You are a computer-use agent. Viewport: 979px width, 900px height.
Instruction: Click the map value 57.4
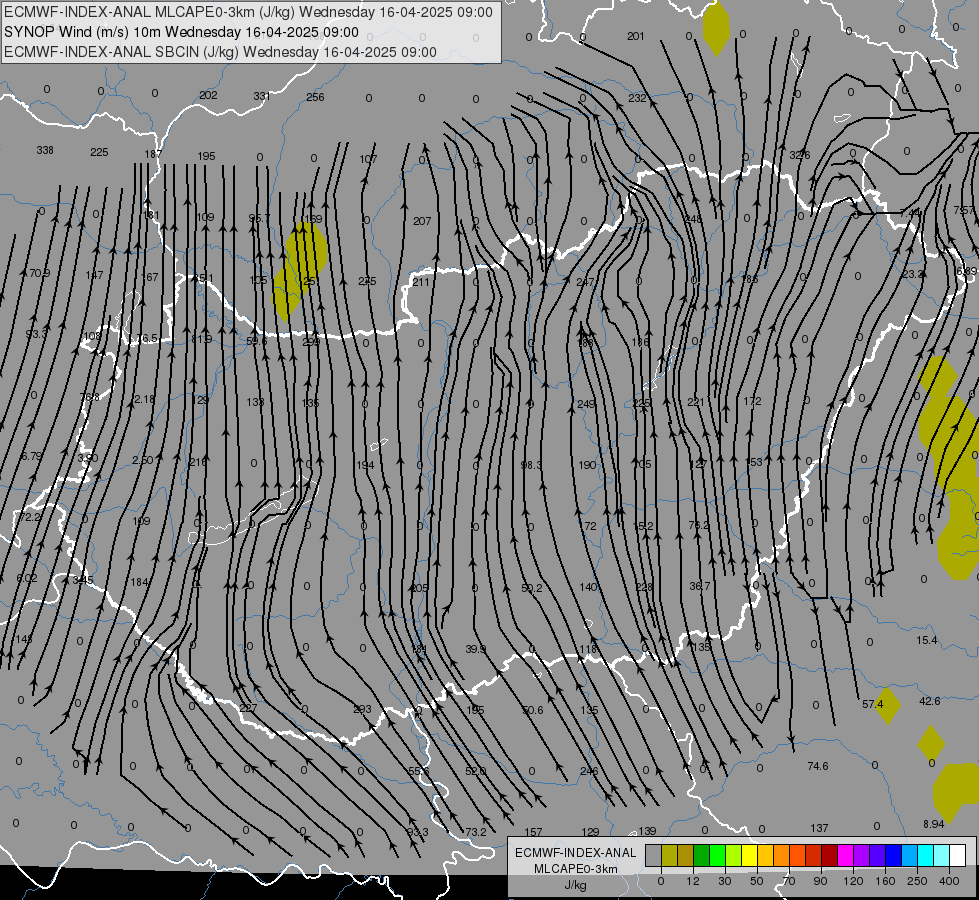point(872,705)
